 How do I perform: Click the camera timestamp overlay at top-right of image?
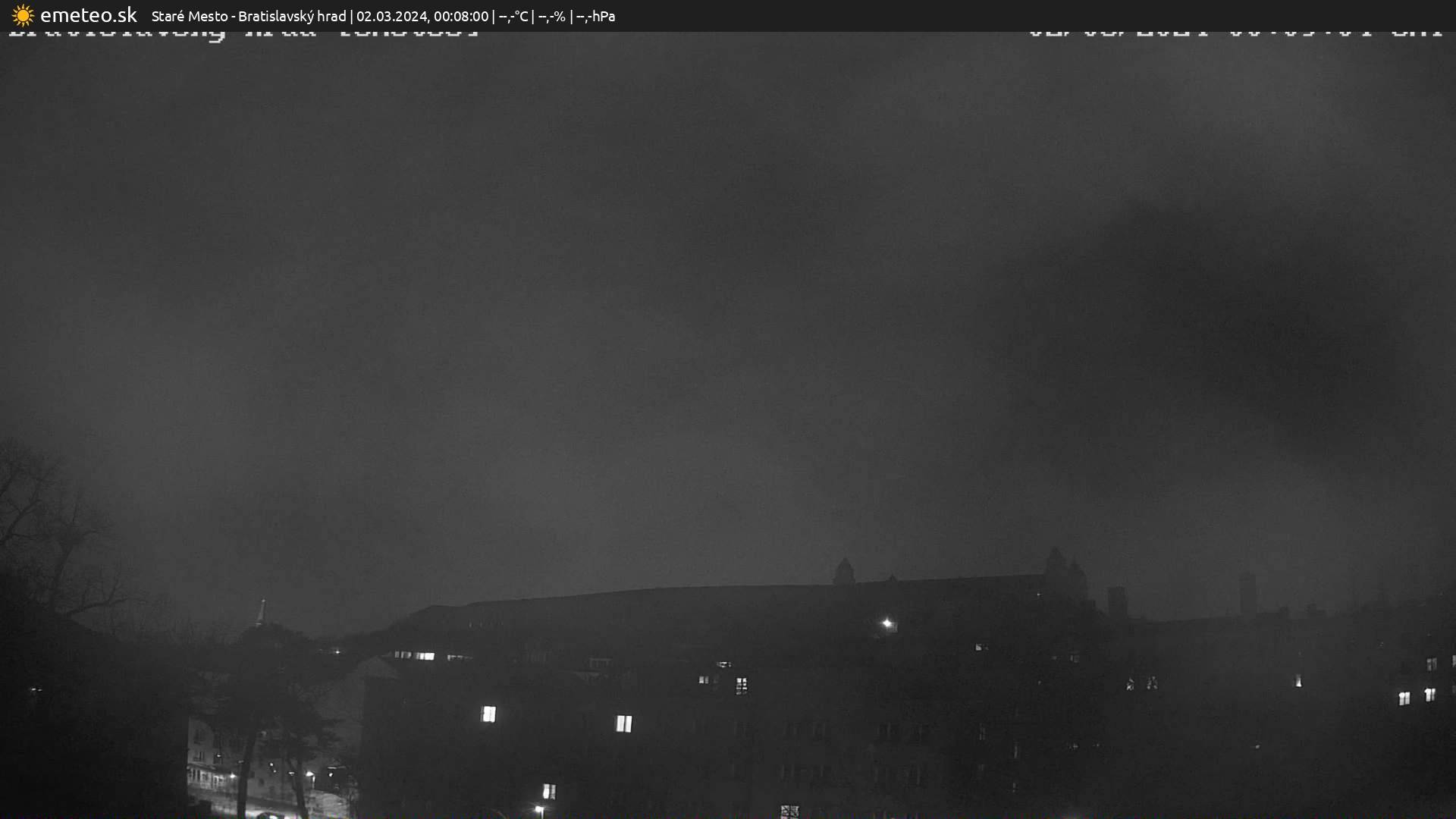pos(1235,33)
